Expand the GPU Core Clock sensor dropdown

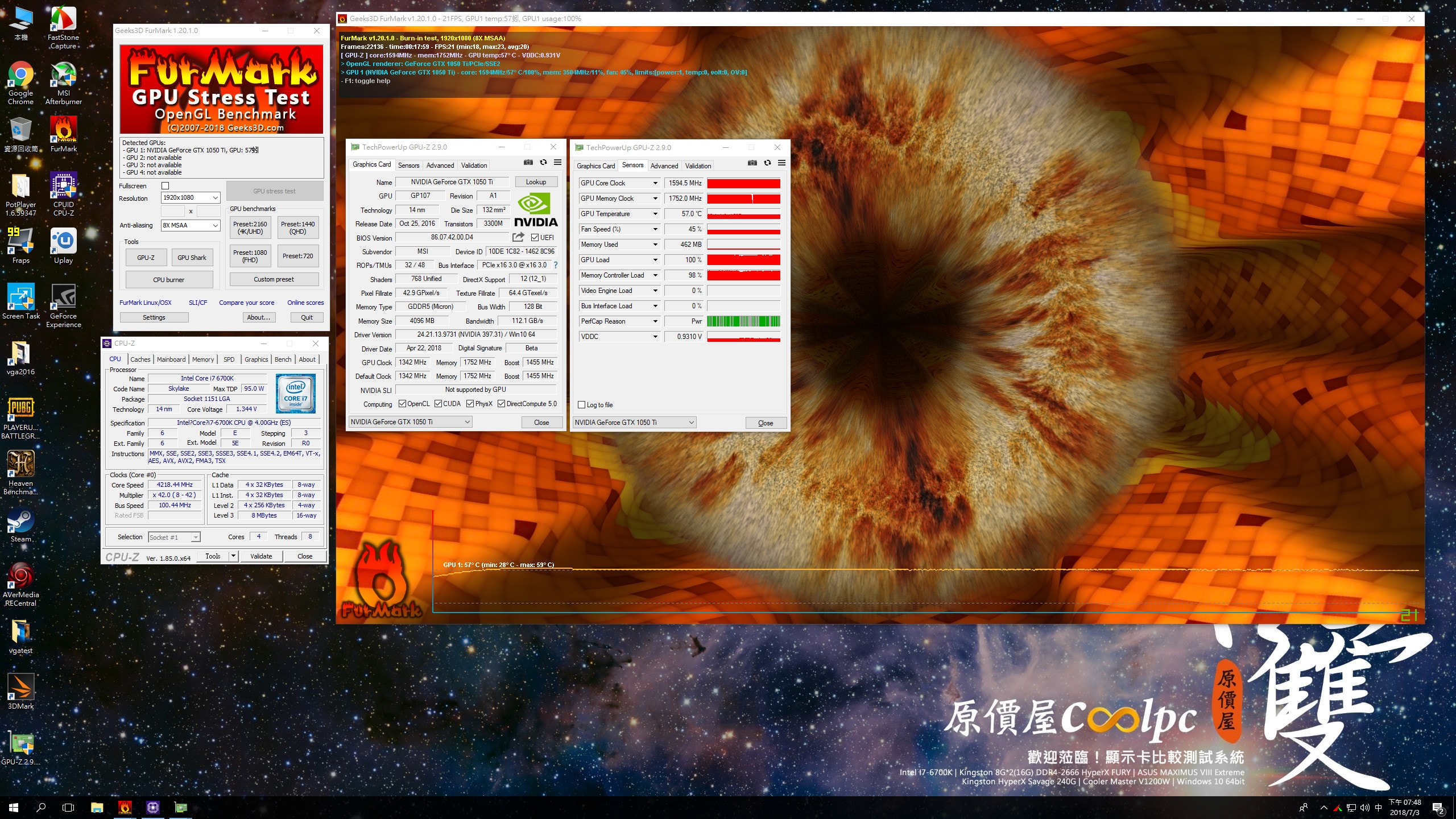[655, 183]
